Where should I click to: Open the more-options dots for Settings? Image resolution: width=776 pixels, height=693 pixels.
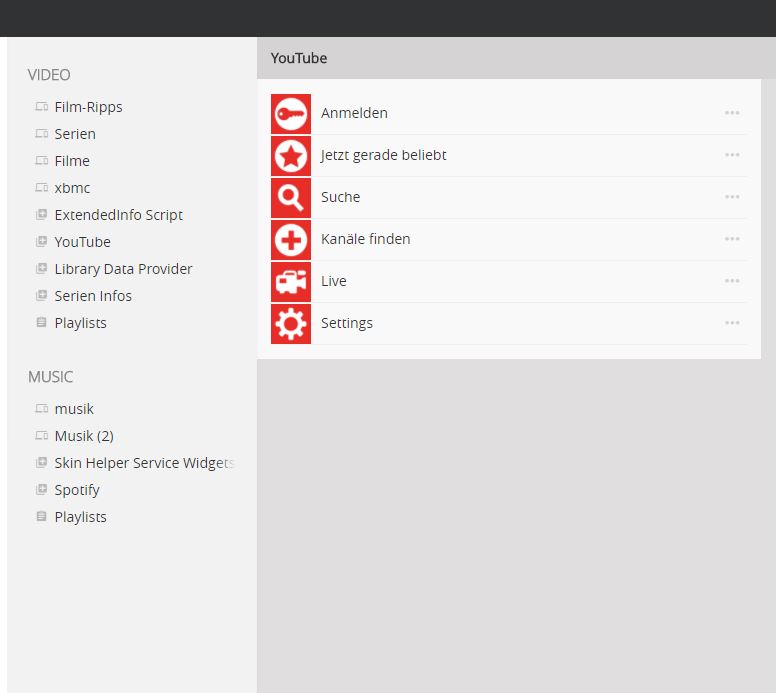(x=732, y=323)
